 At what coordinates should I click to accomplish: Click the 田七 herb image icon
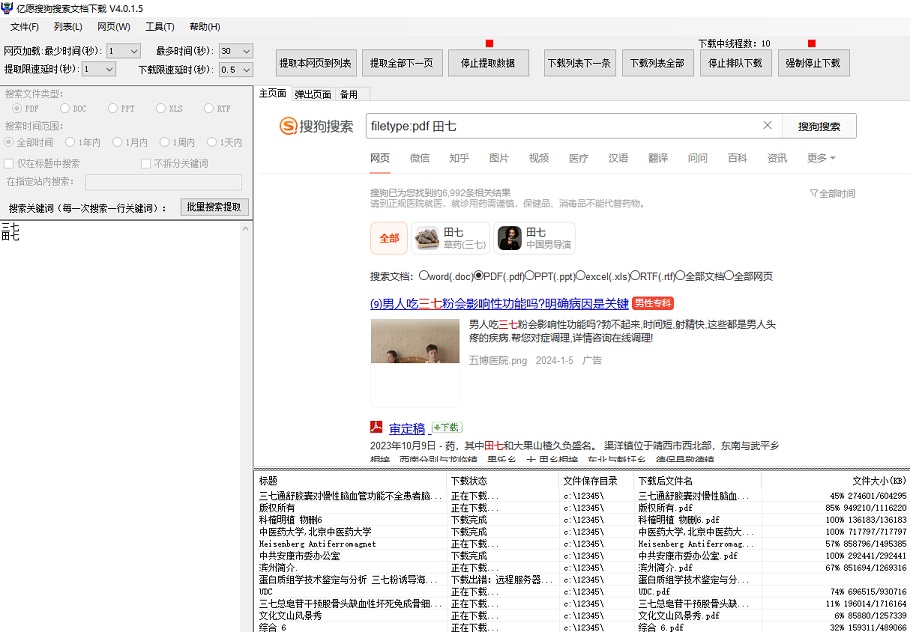click(427, 238)
